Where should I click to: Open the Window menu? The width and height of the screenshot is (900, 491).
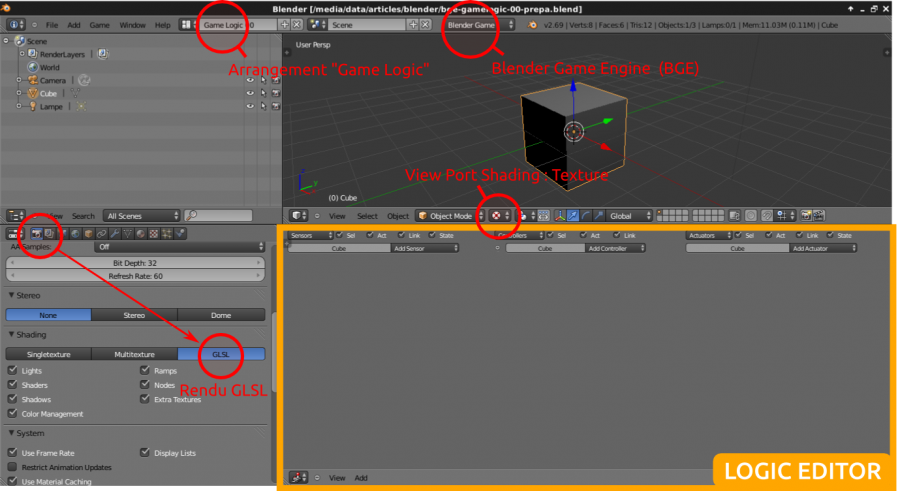pos(132,25)
